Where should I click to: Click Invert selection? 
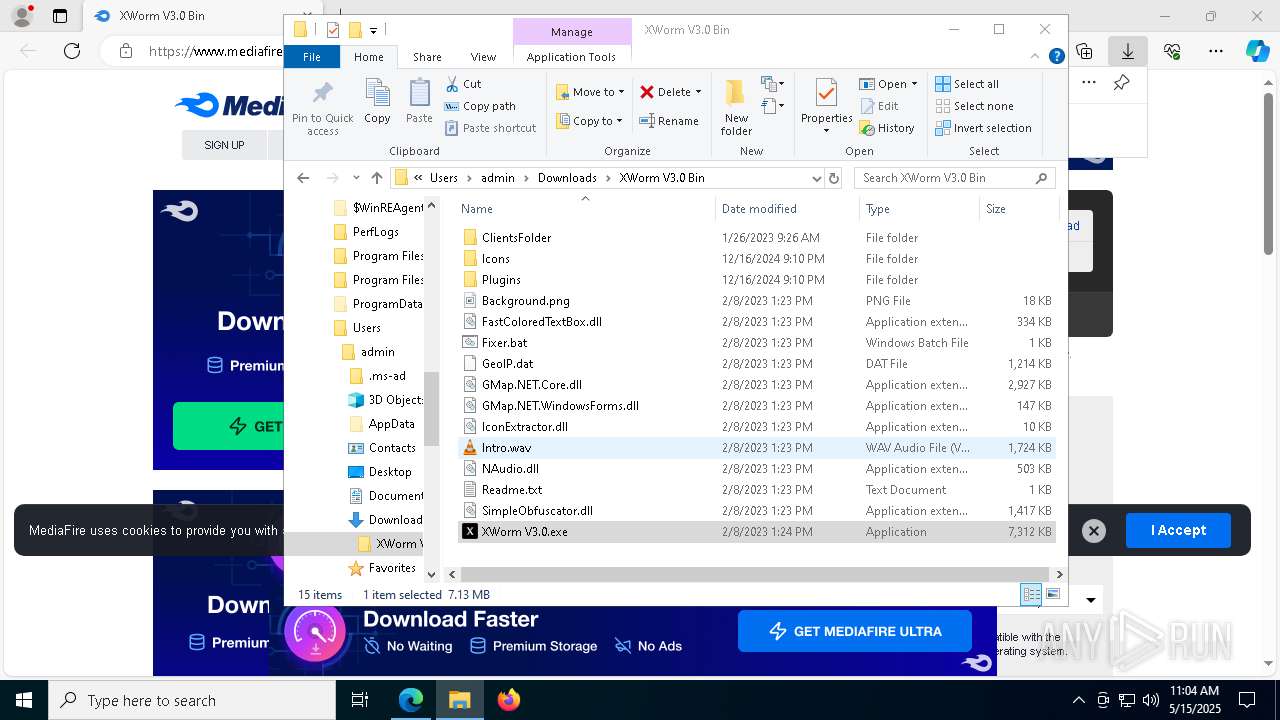tap(983, 128)
